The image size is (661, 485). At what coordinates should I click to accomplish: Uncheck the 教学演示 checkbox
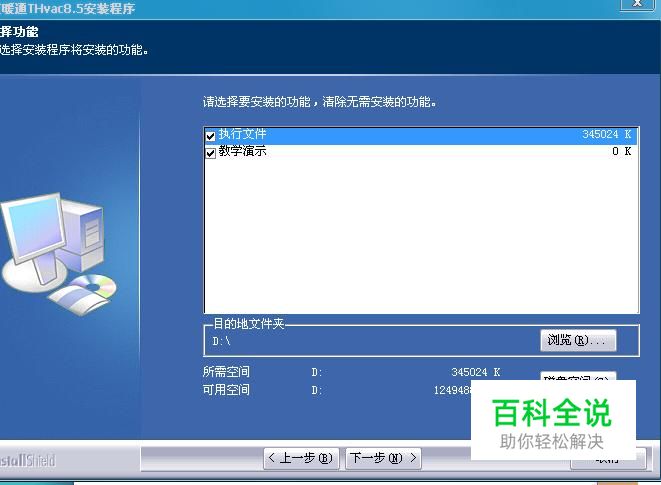coord(210,153)
